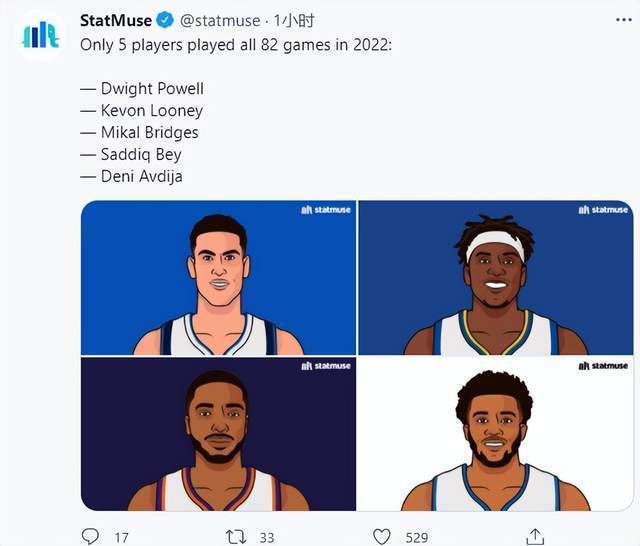Open the @statmuse handle link

coord(220,20)
